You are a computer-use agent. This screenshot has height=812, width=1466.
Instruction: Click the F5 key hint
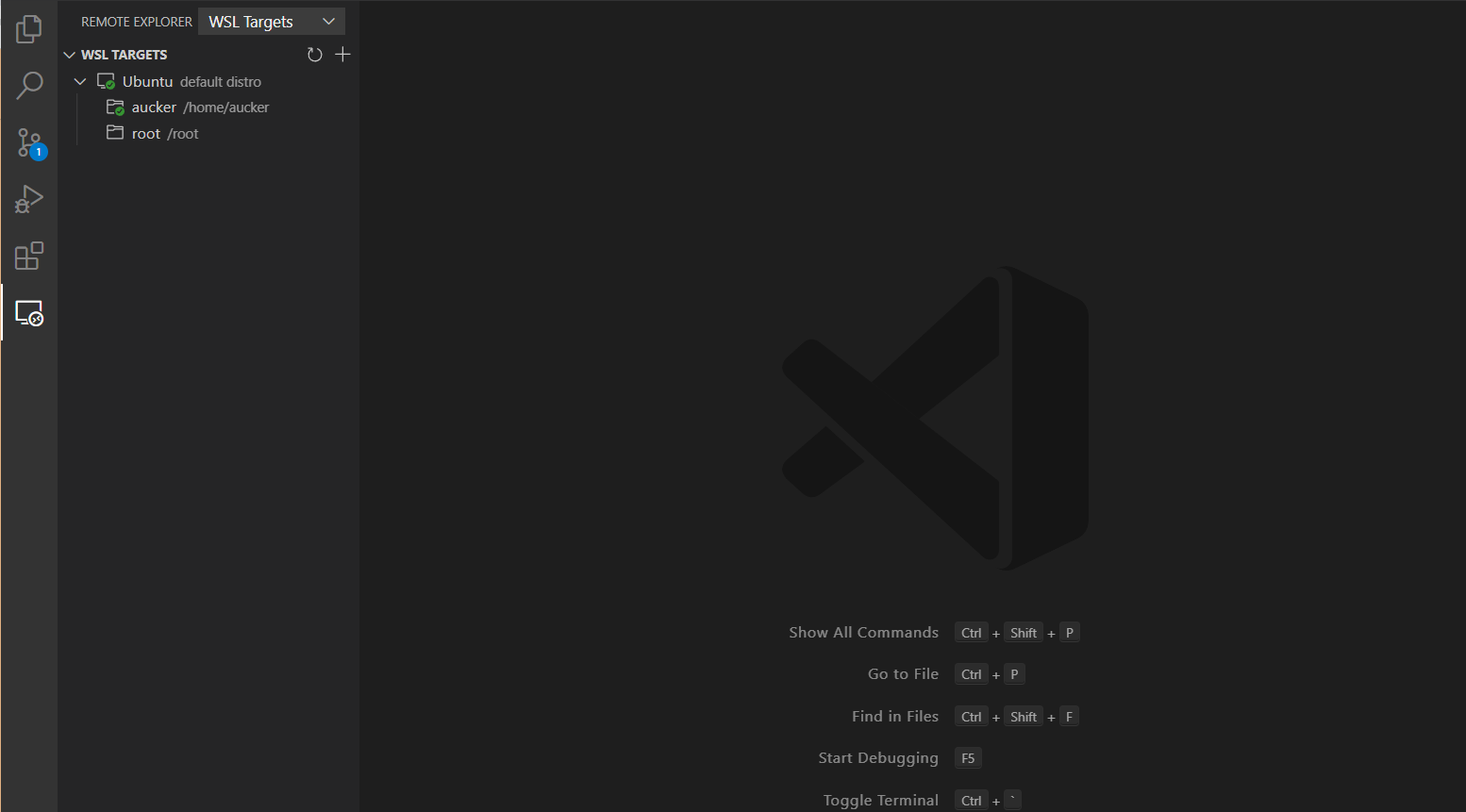click(x=968, y=758)
